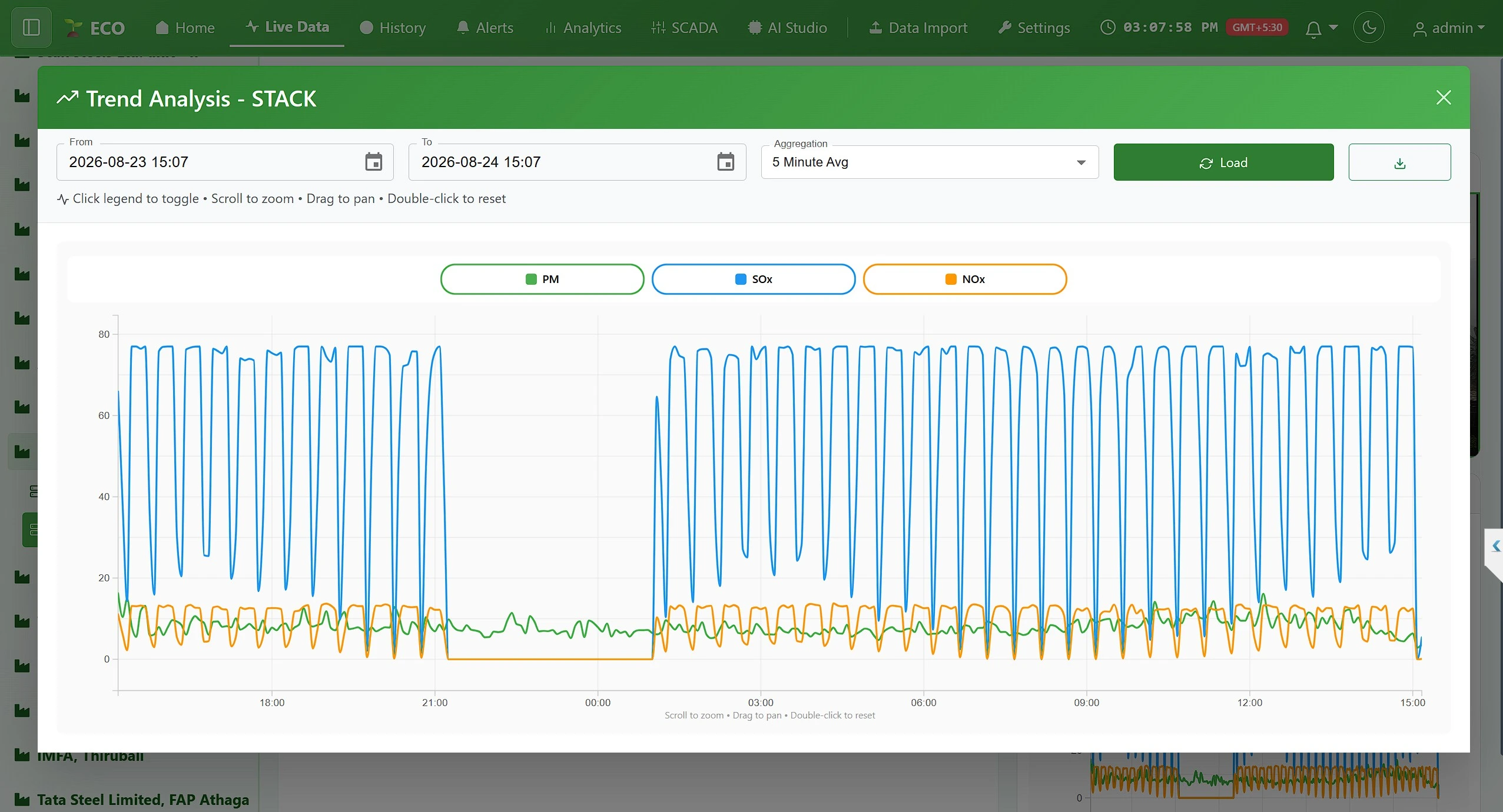Click the factory icon beside IMFA, Thirubali
Screen dimensions: 1503x812
point(22,754)
